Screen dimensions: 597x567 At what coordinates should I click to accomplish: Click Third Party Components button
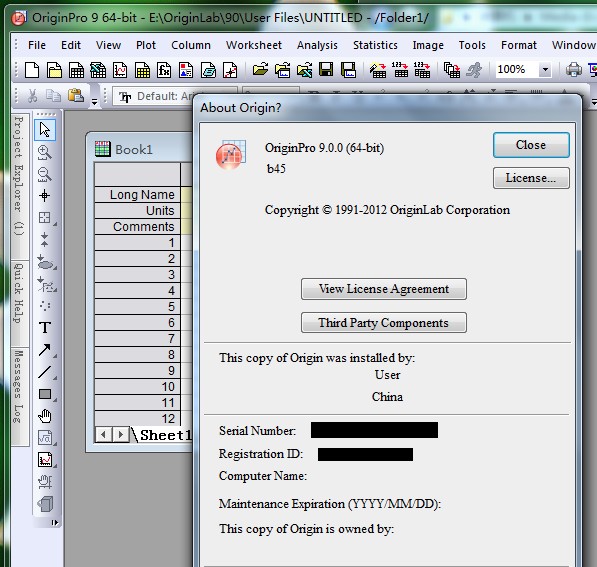[384, 323]
